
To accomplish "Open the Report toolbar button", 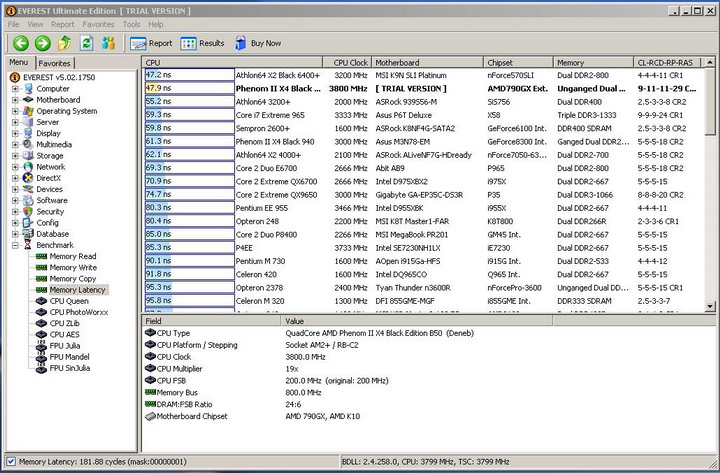I will (151, 43).
